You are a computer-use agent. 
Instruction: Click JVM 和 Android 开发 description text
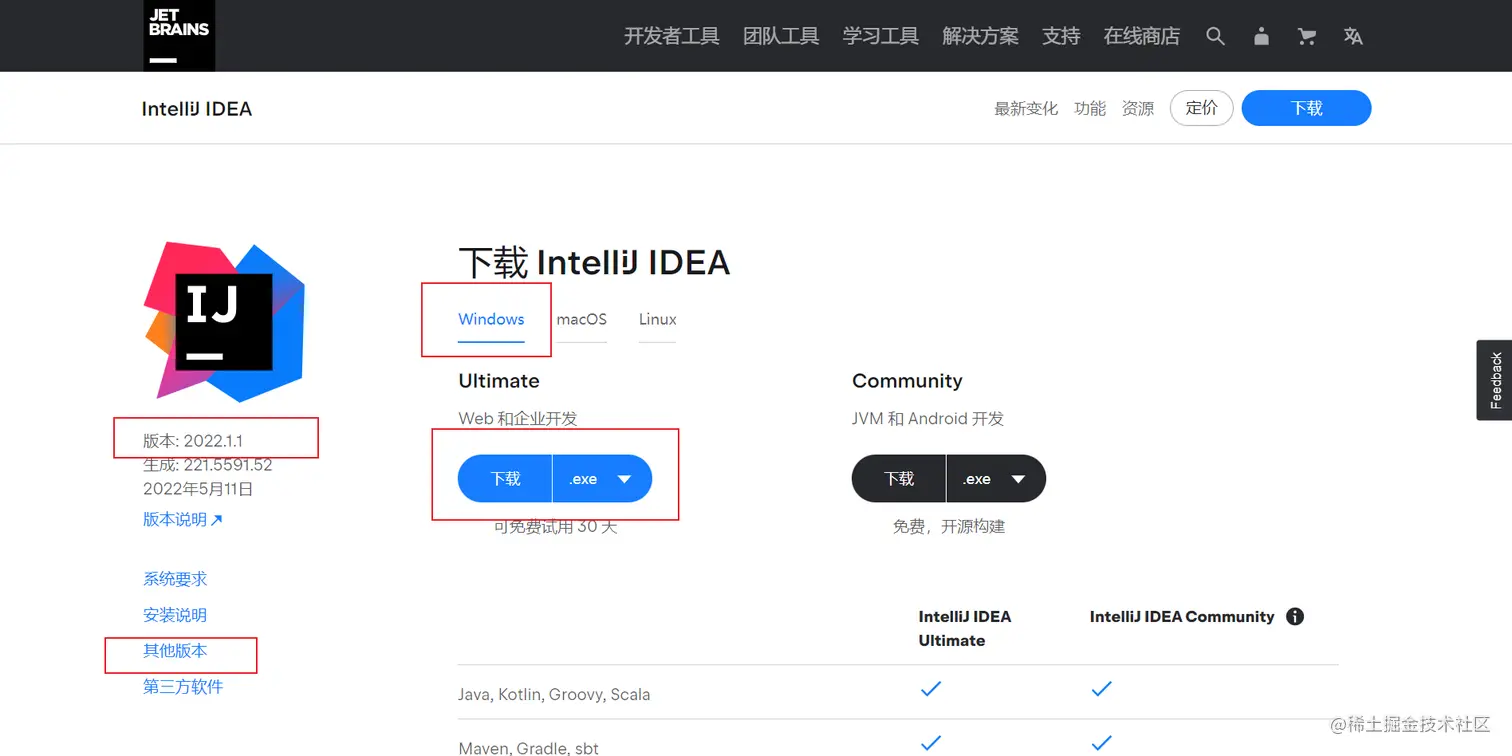[x=928, y=418]
